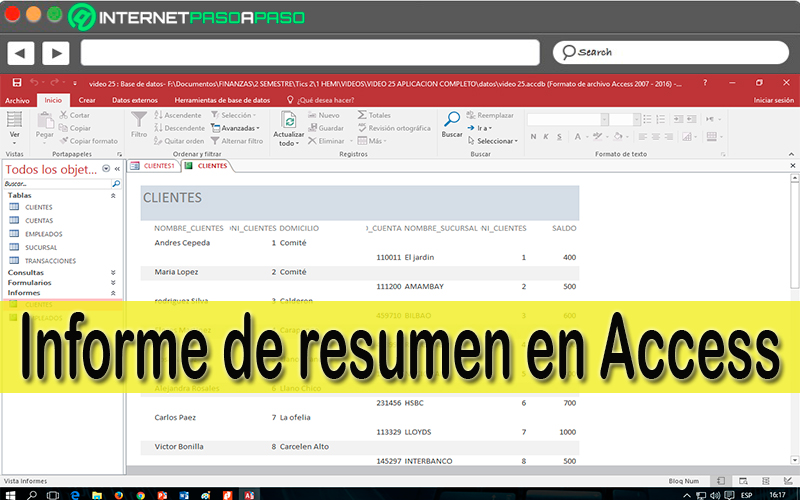Click the align right icon
This screenshot has height=500, width=800.
pos(668,137)
